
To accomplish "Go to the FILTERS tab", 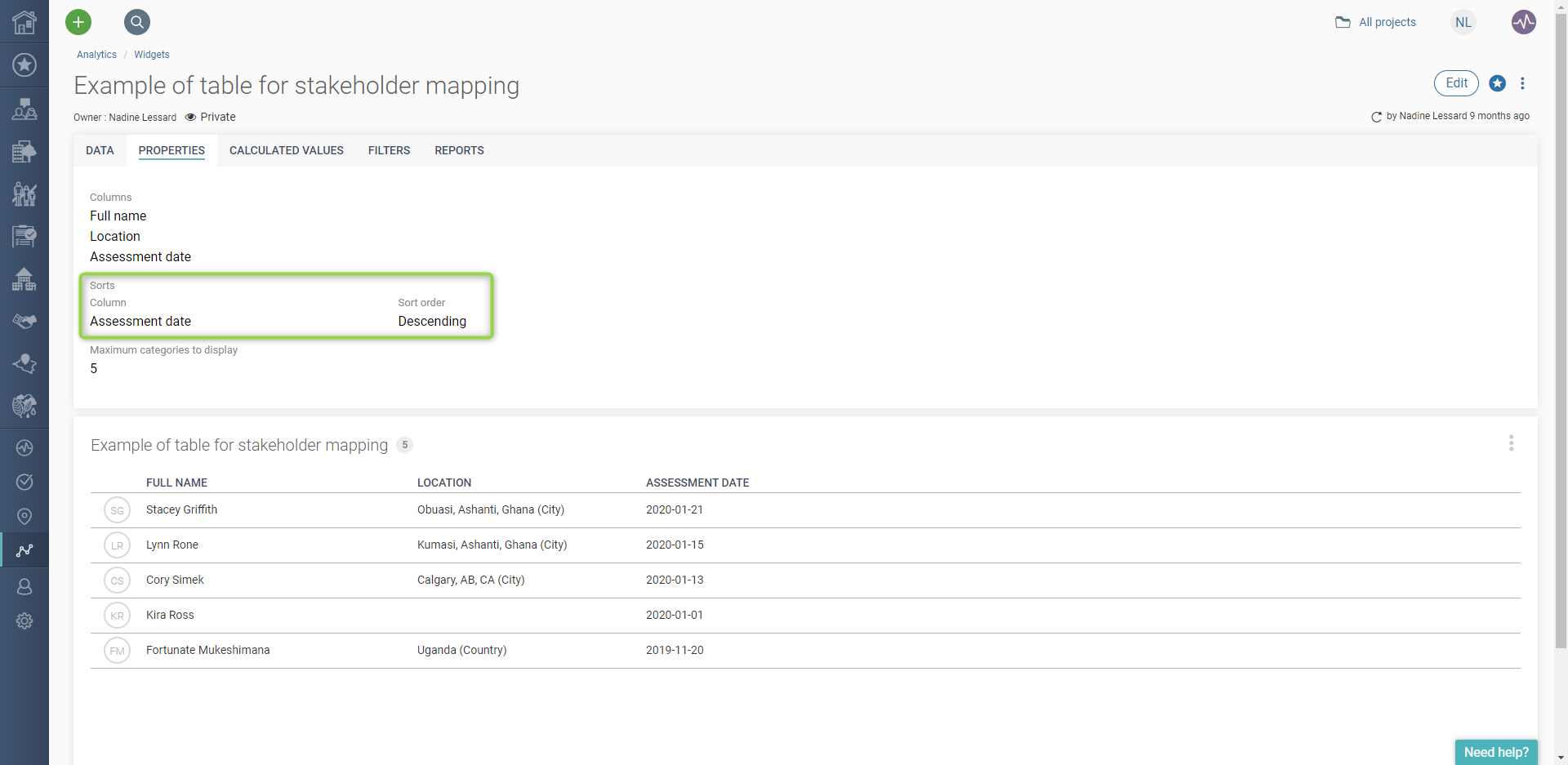I will [x=389, y=150].
